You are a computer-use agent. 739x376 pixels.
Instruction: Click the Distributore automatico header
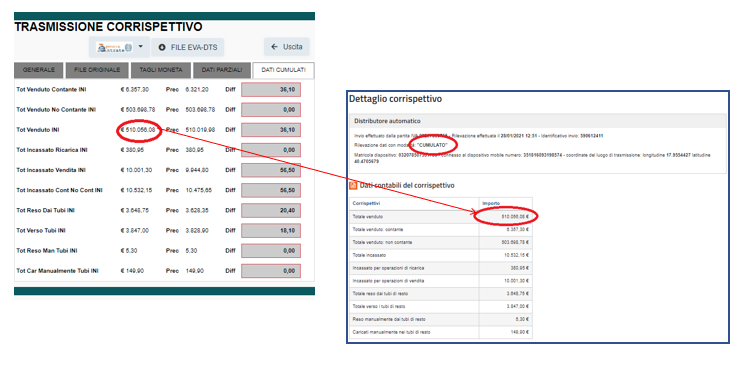538,121
